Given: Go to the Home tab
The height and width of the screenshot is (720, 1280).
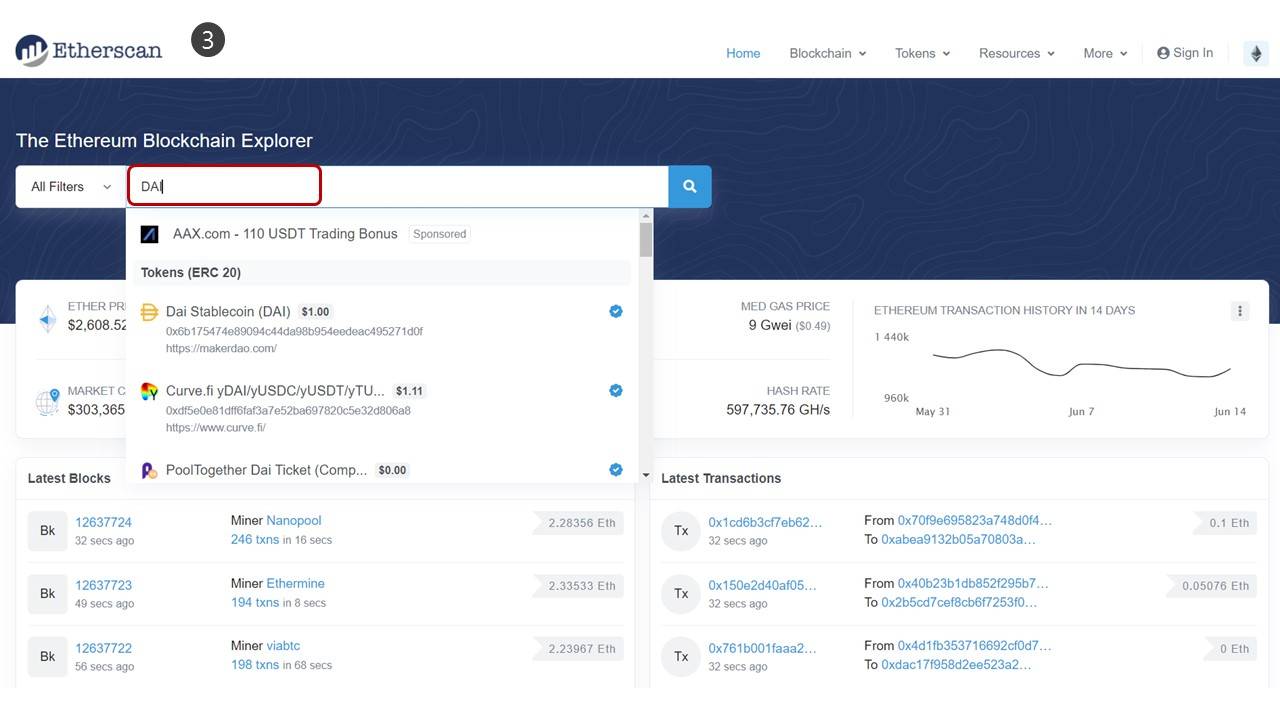Looking at the screenshot, I should click(743, 53).
